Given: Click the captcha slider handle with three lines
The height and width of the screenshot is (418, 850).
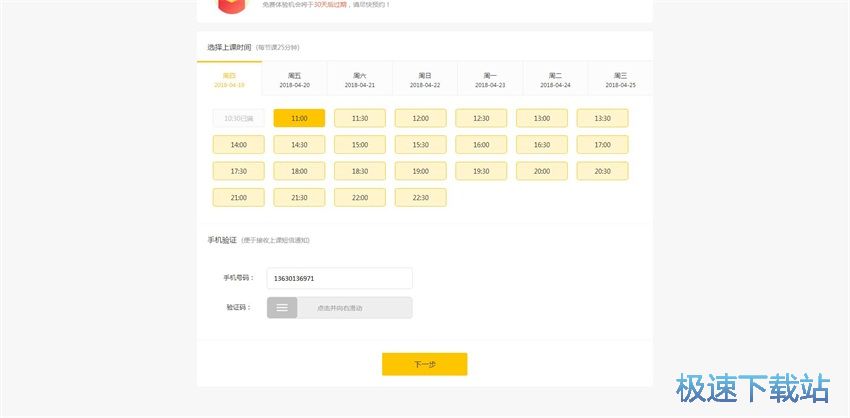Looking at the screenshot, I should (282, 307).
